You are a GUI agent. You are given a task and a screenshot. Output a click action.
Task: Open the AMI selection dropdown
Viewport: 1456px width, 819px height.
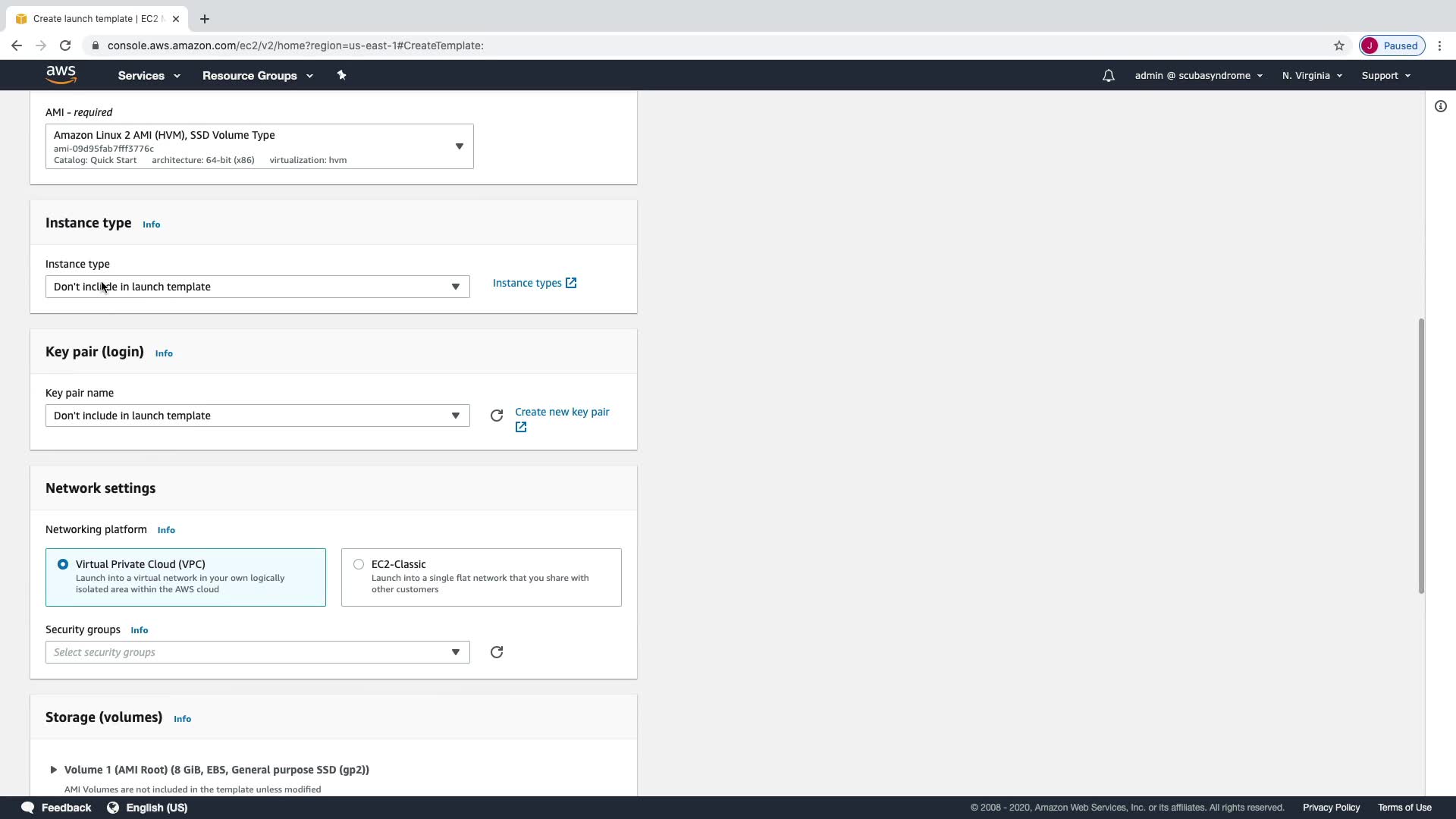(x=259, y=146)
